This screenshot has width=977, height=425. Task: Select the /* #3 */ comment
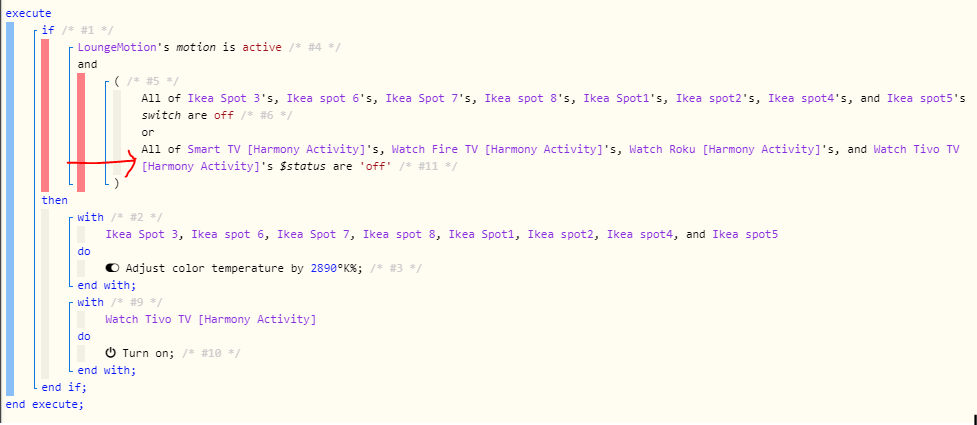click(396, 268)
